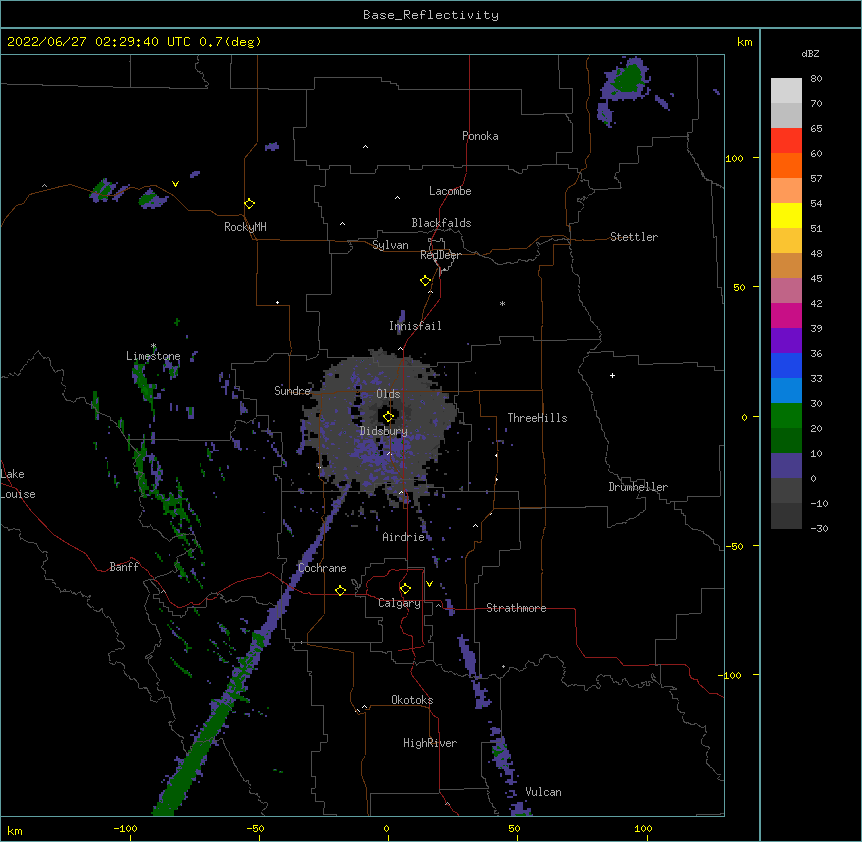Click the Innisfail city label
Viewport: 862px width, 842px height.
coord(415,326)
